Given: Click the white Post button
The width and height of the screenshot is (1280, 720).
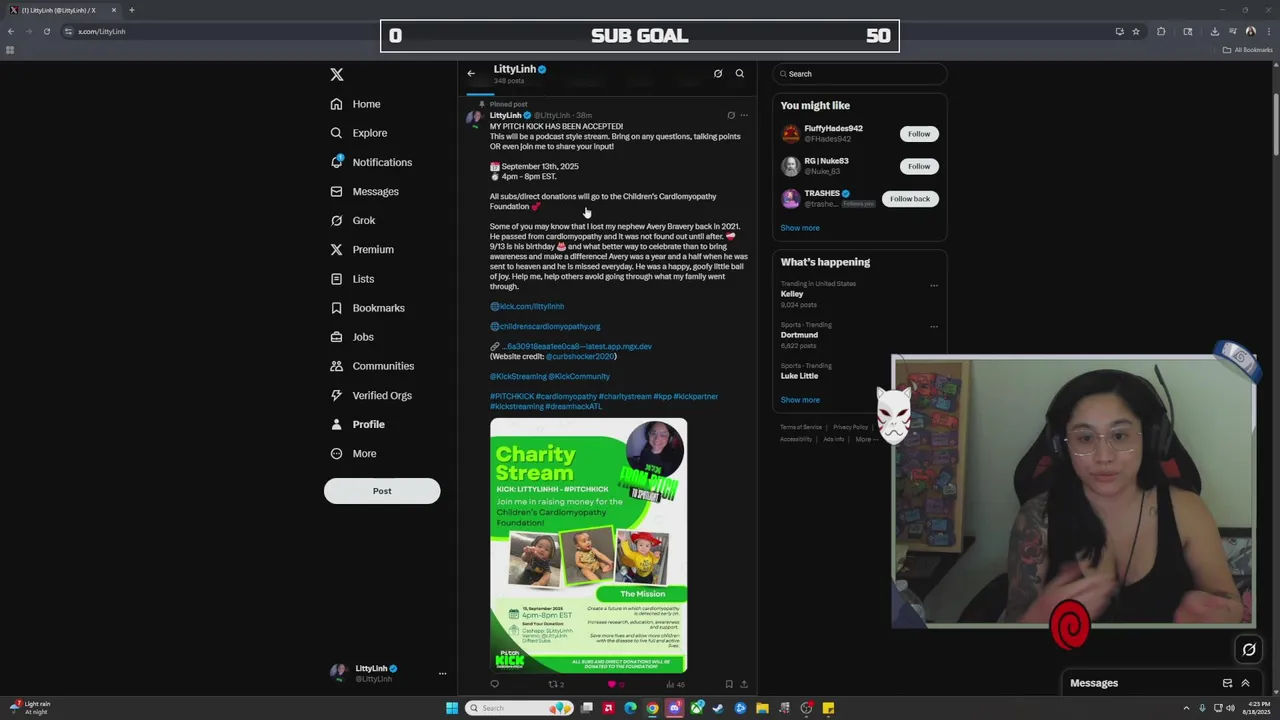Looking at the screenshot, I should (x=382, y=491).
